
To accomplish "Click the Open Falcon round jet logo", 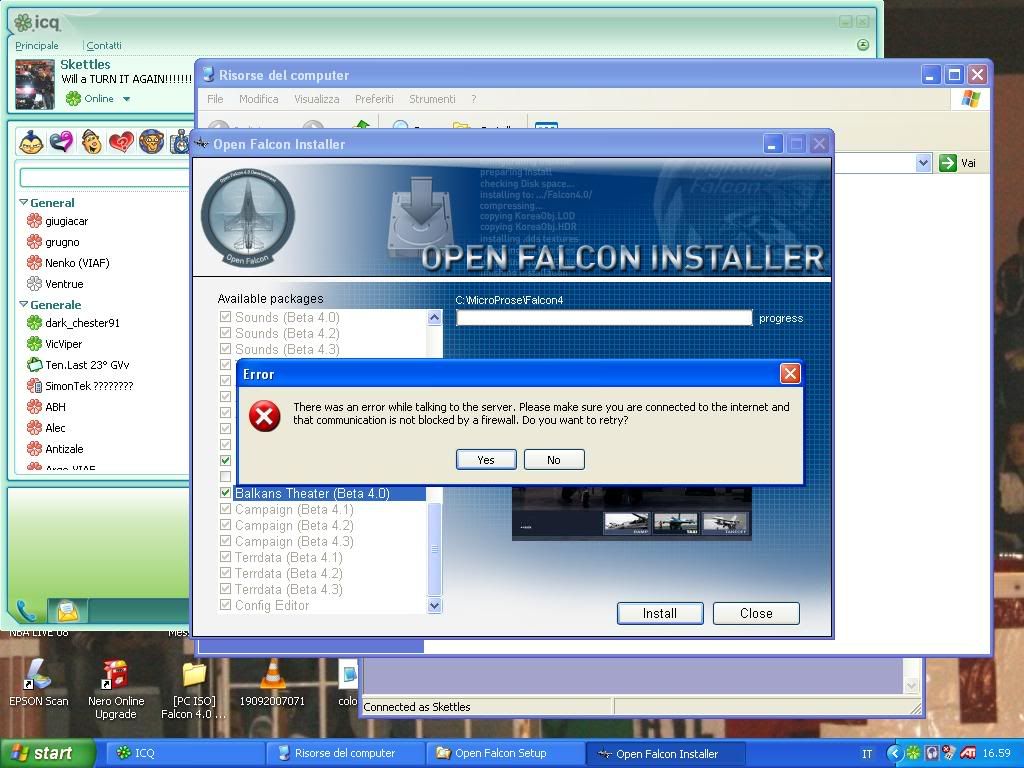I will tap(248, 217).
